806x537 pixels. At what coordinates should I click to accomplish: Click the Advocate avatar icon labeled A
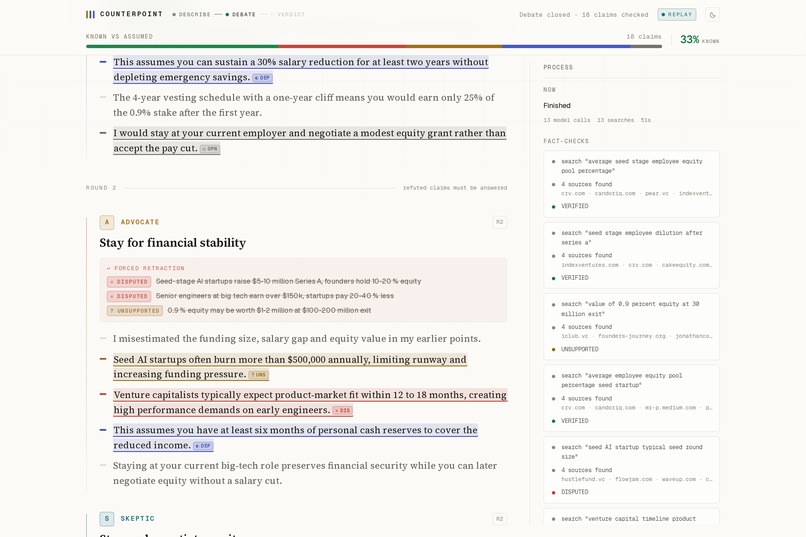tap(106, 222)
